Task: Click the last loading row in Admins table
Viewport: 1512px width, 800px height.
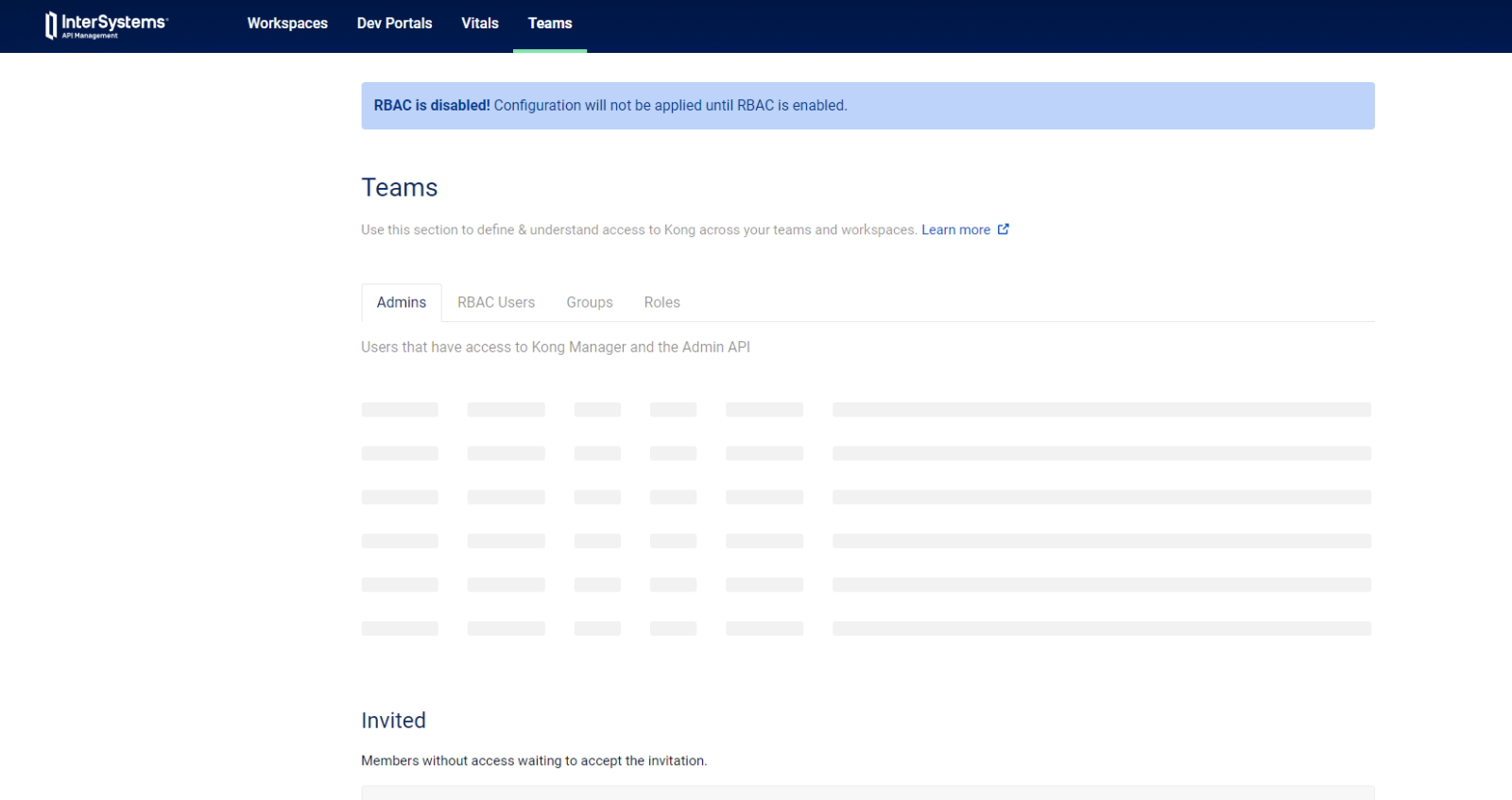Action: (866, 628)
